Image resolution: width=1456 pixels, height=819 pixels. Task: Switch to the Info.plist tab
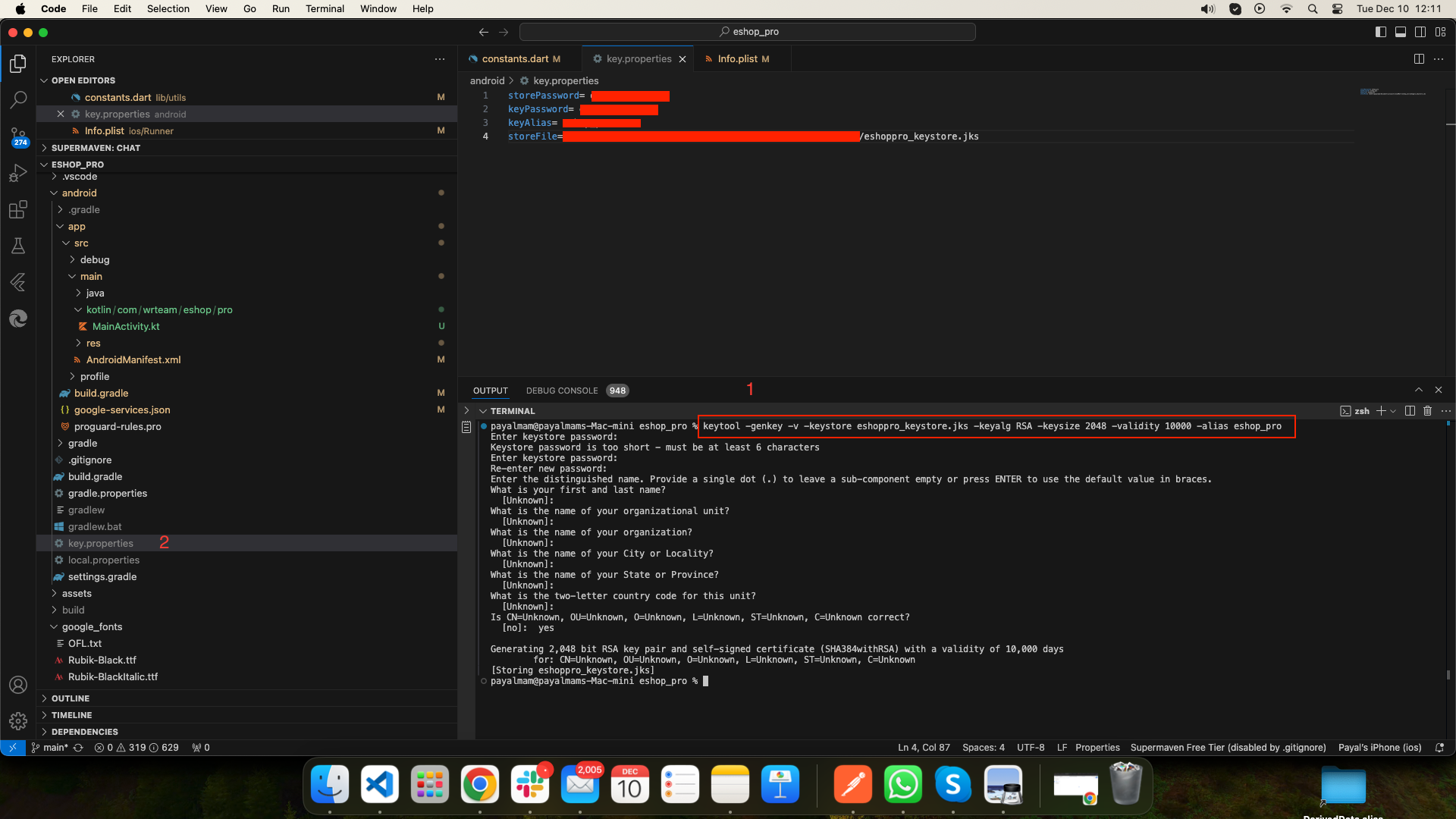click(x=743, y=59)
